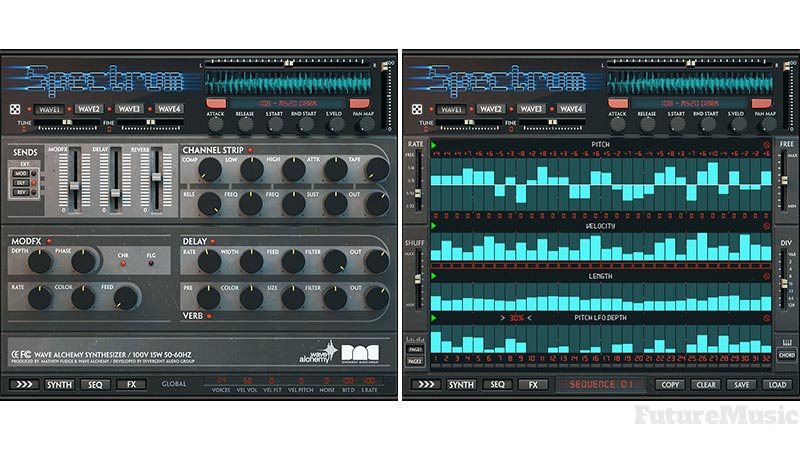Click red previous-sample button in left window

click(216, 103)
